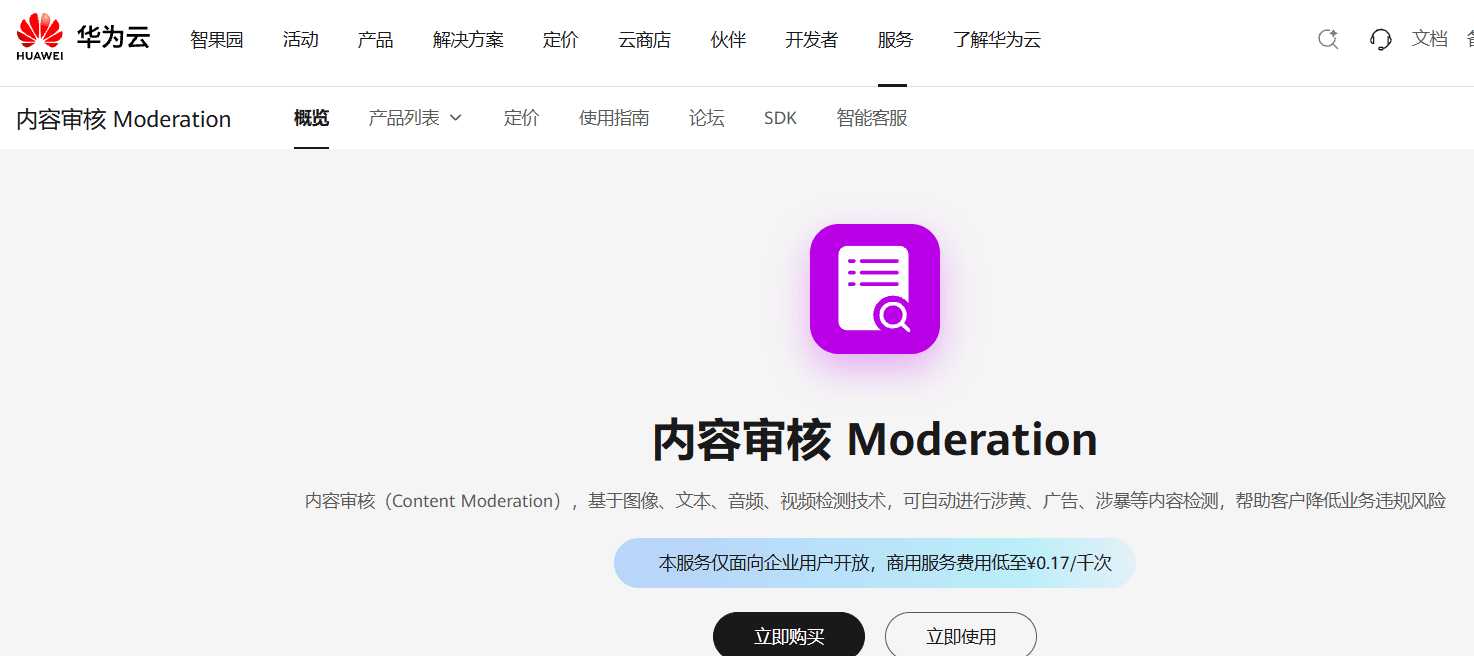1474x656 pixels.
Task: Open the search icon in top bar
Action: pyautogui.click(x=1328, y=39)
